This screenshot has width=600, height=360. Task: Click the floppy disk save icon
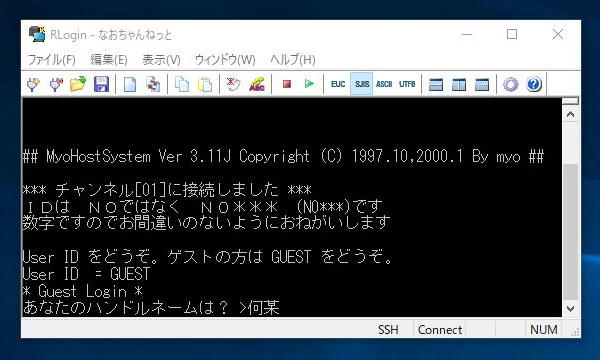[x=101, y=84]
